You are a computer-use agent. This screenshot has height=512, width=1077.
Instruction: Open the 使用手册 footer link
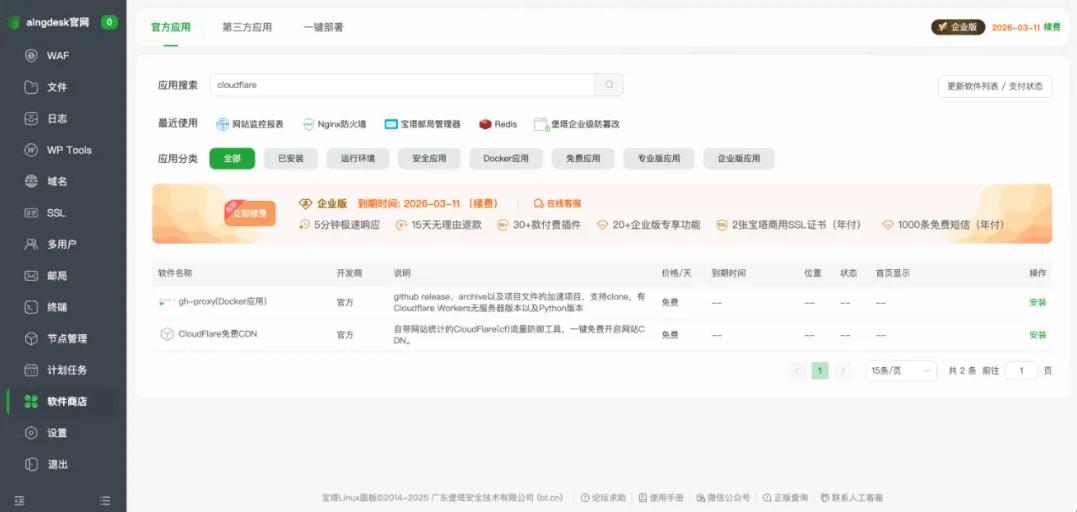(x=661, y=498)
